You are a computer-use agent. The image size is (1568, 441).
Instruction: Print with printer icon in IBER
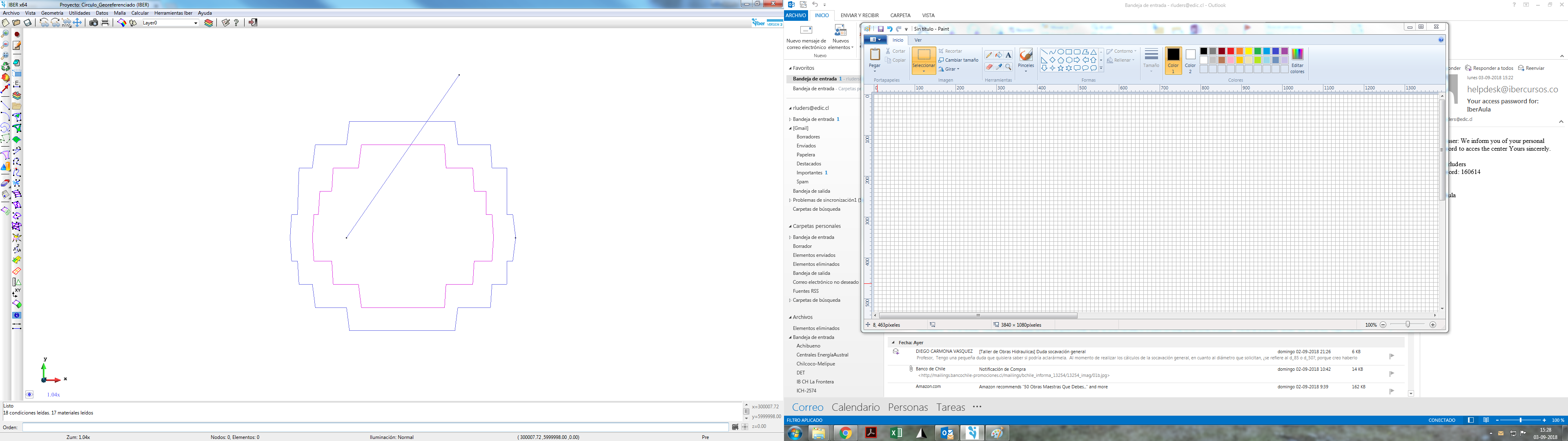(x=105, y=22)
